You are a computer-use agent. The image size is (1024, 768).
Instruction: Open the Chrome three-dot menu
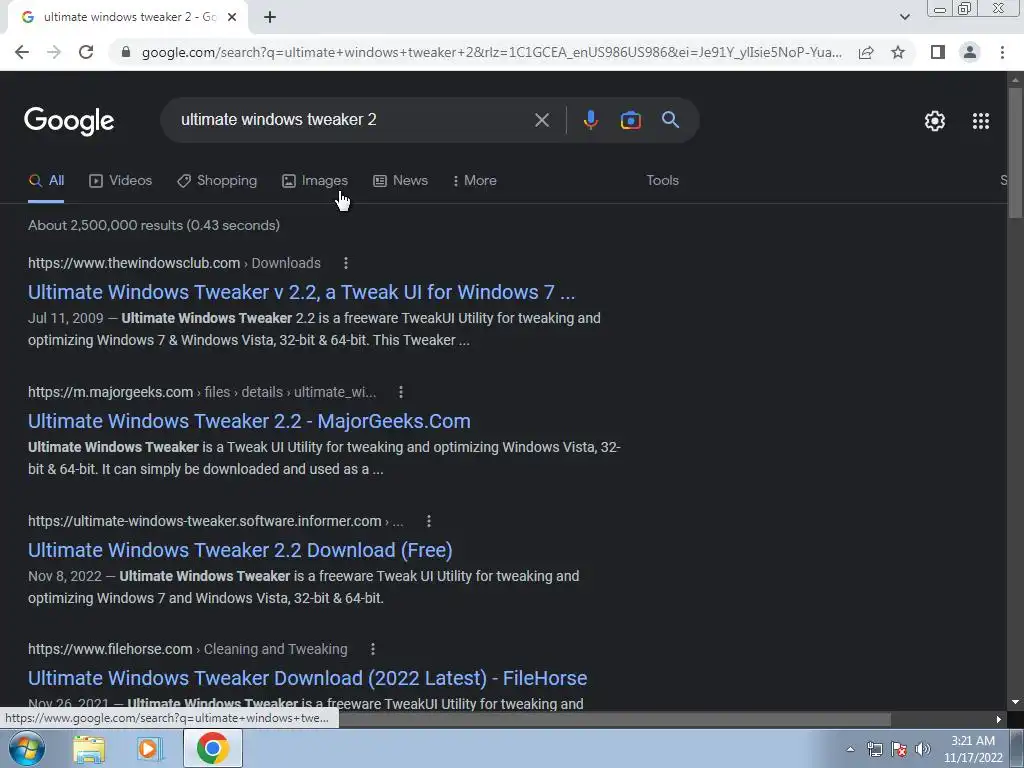coord(1002,52)
